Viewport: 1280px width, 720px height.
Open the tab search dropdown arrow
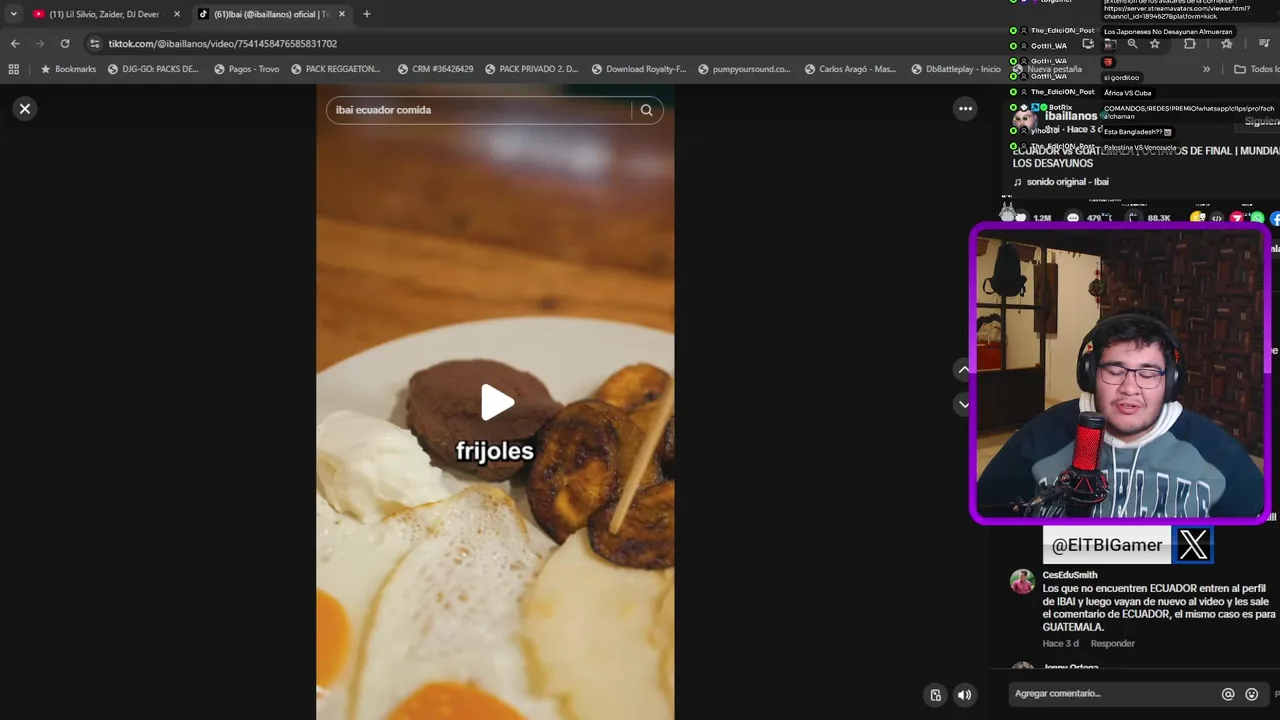[x=13, y=14]
